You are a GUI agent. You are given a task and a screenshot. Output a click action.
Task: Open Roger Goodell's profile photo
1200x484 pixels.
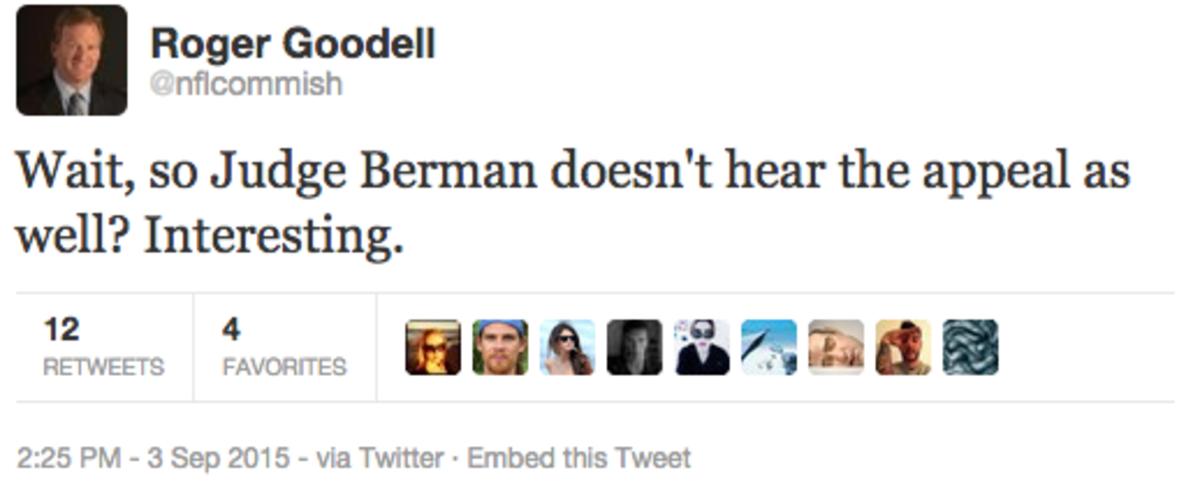pyautogui.click(x=71, y=60)
